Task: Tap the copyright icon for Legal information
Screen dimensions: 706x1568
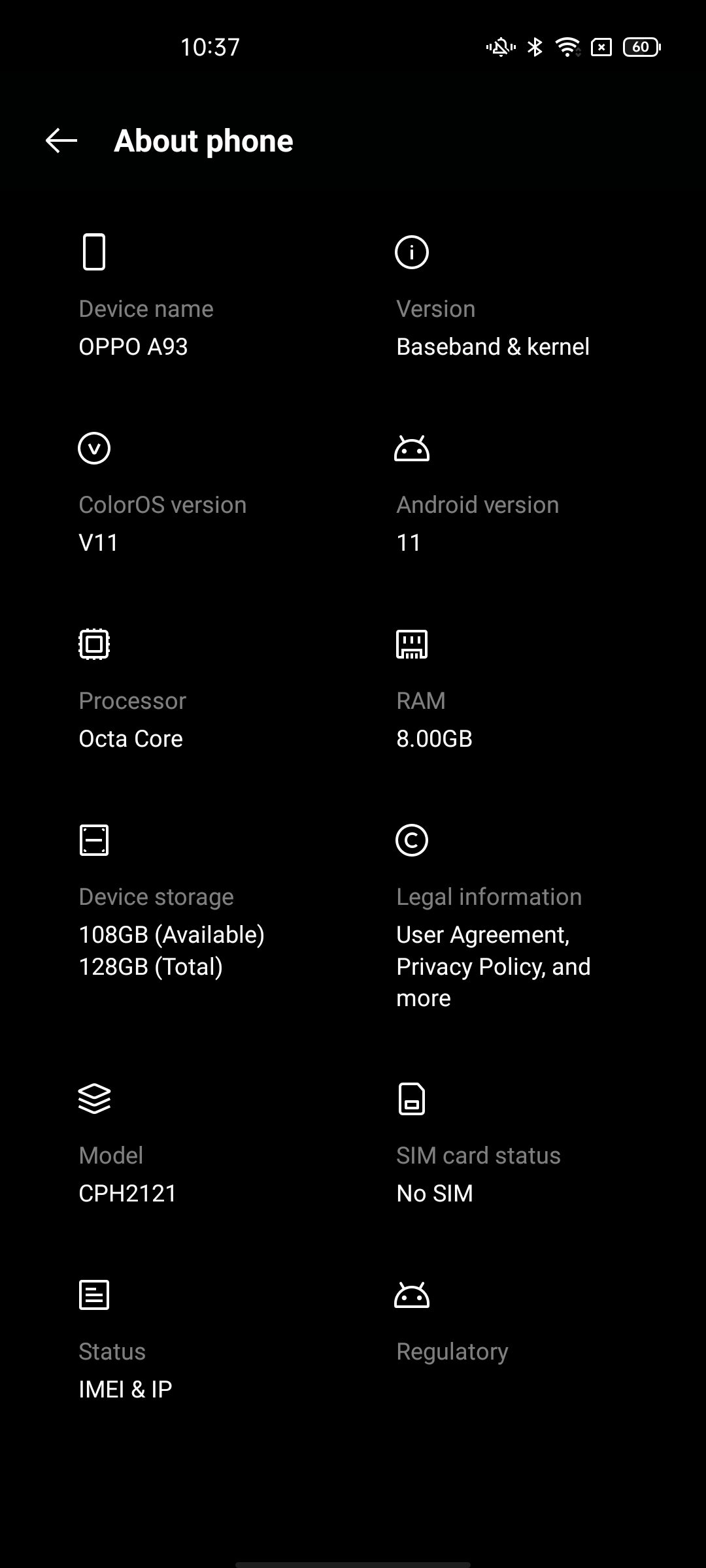Action: (x=412, y=840)
